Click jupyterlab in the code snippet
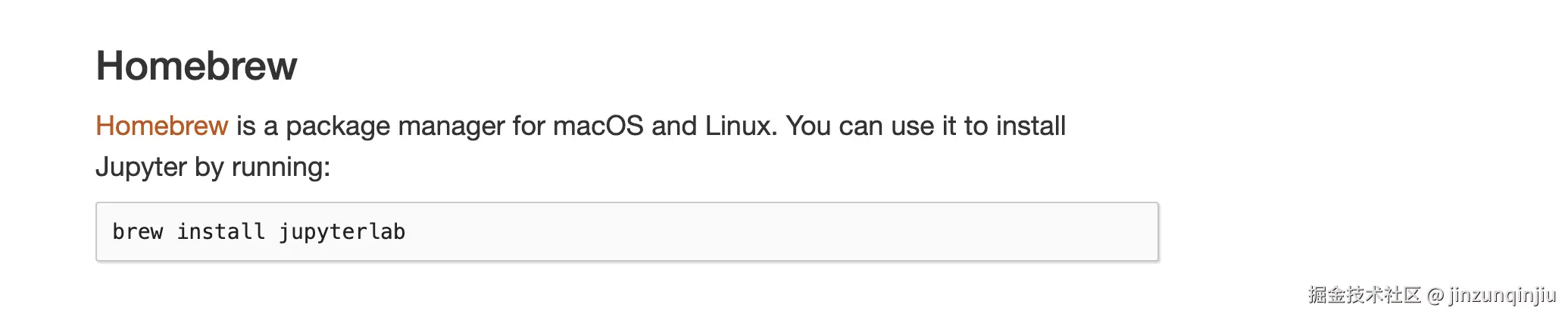The image size is (1568, 317). tap(342, 231)
